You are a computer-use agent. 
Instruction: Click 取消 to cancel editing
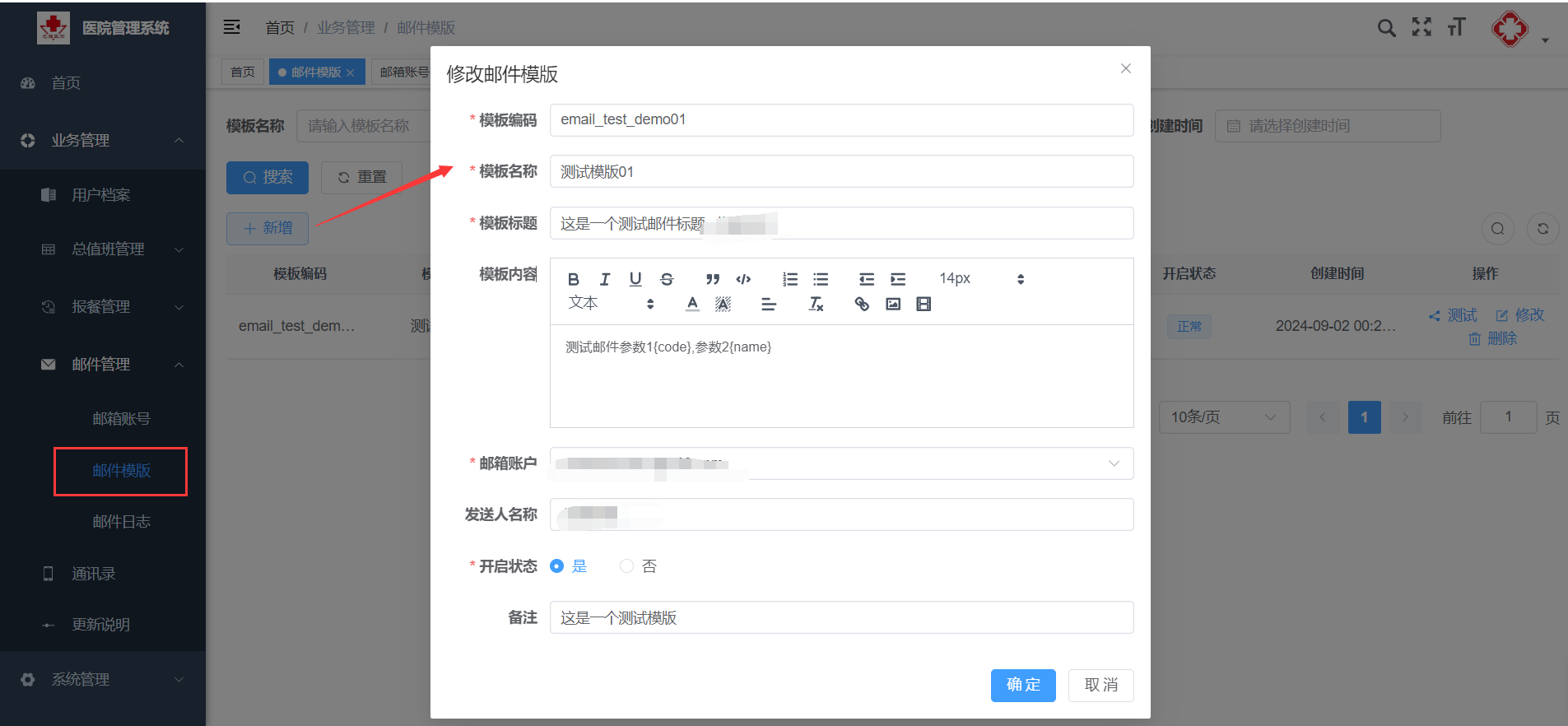(1100, 685)
